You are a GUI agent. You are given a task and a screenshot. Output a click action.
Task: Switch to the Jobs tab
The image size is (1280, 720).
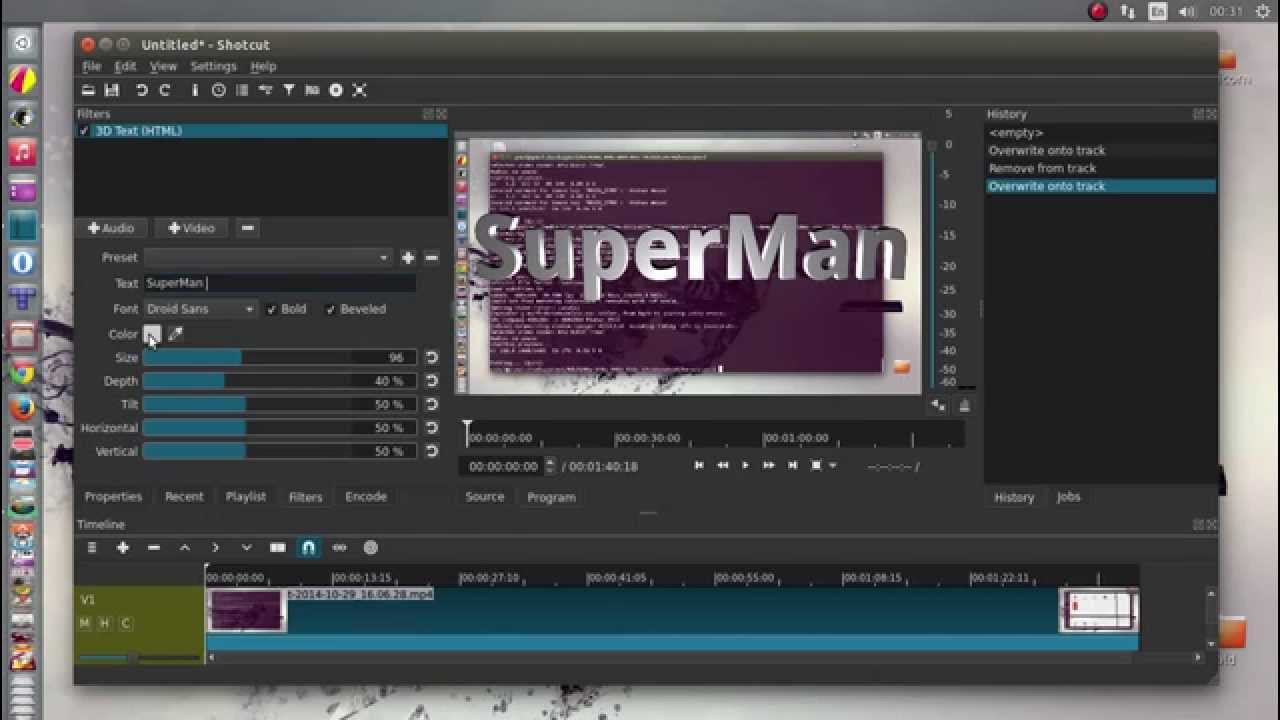1068,497
